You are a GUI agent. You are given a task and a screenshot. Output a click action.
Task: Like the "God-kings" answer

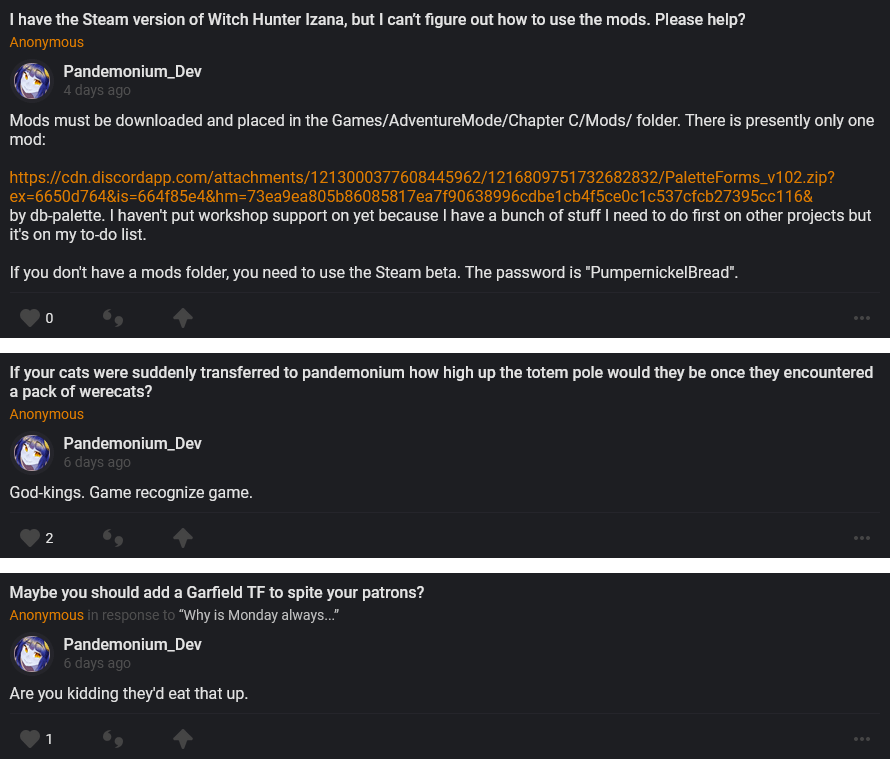coord(30,538)
